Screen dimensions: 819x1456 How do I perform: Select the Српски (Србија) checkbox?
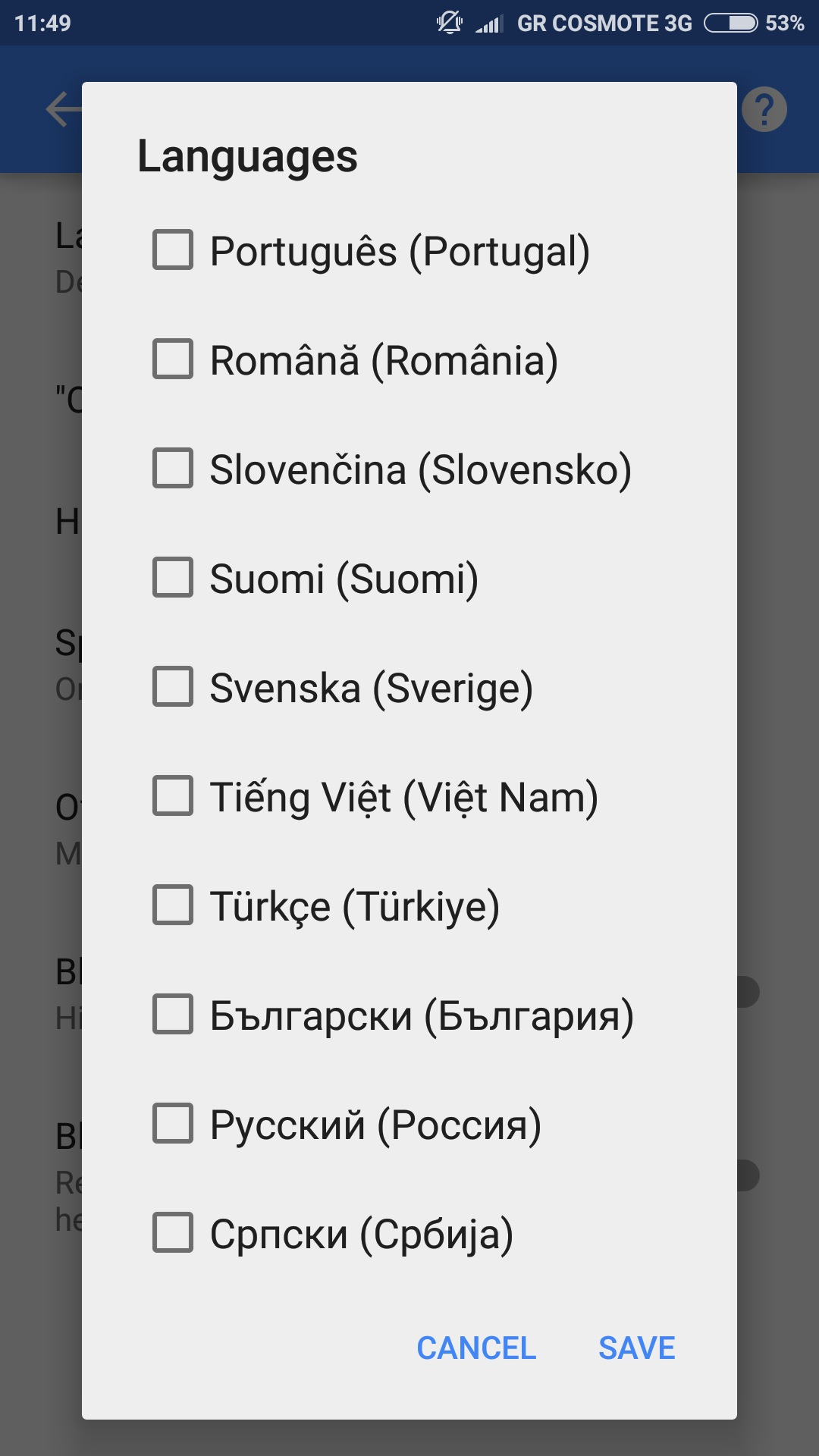point(173,1233)
